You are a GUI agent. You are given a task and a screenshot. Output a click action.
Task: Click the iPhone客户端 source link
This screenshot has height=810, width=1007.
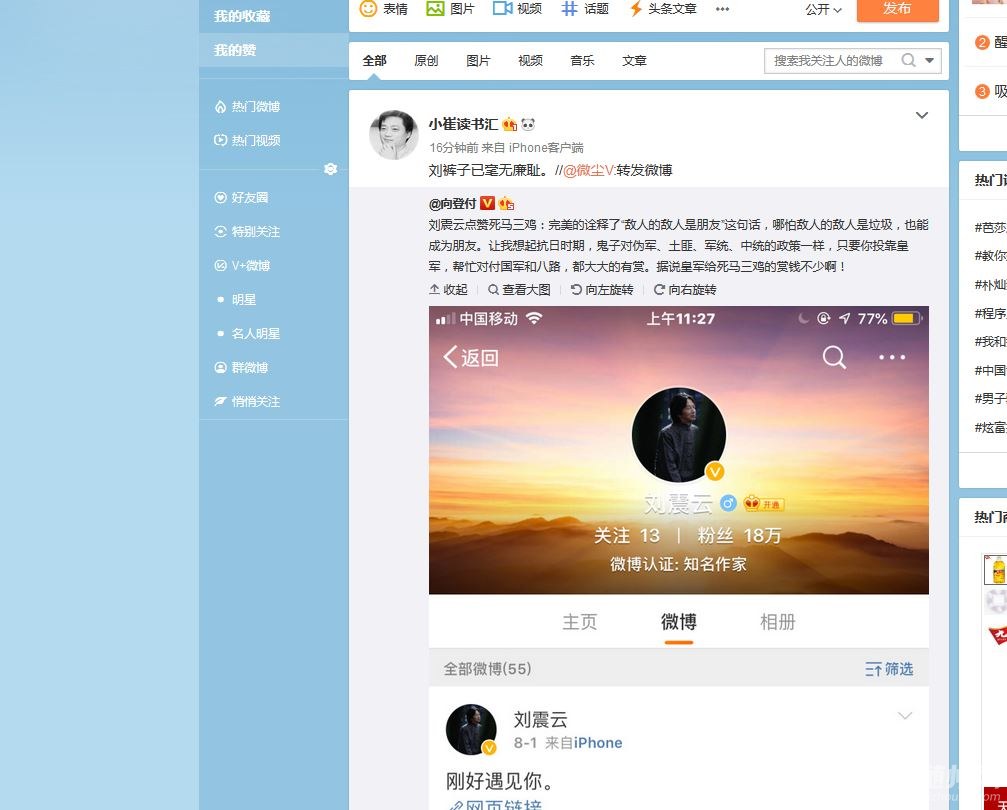pyautogui.click(x=546, y=148)
